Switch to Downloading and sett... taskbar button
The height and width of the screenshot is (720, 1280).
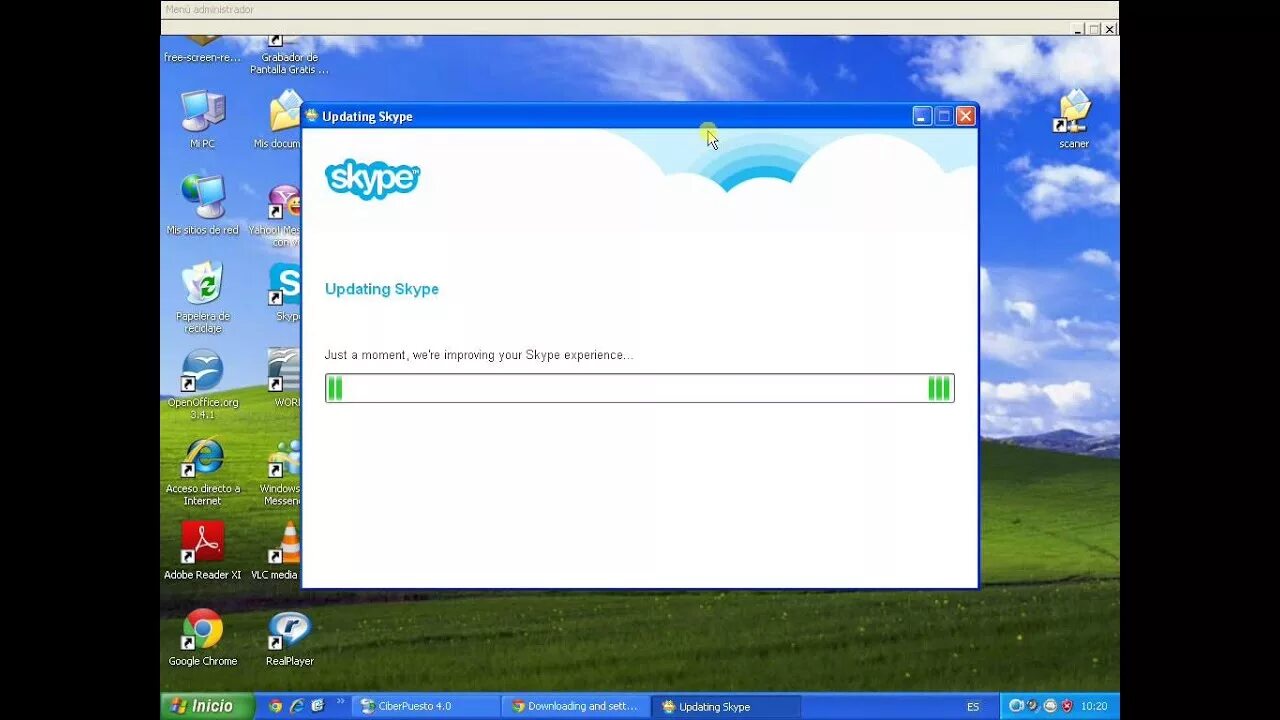pos(576,706)
